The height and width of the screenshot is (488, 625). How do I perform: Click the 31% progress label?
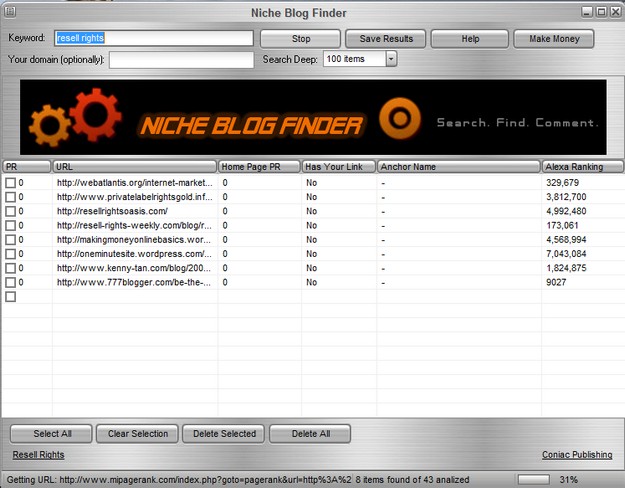tap(568, 480)
